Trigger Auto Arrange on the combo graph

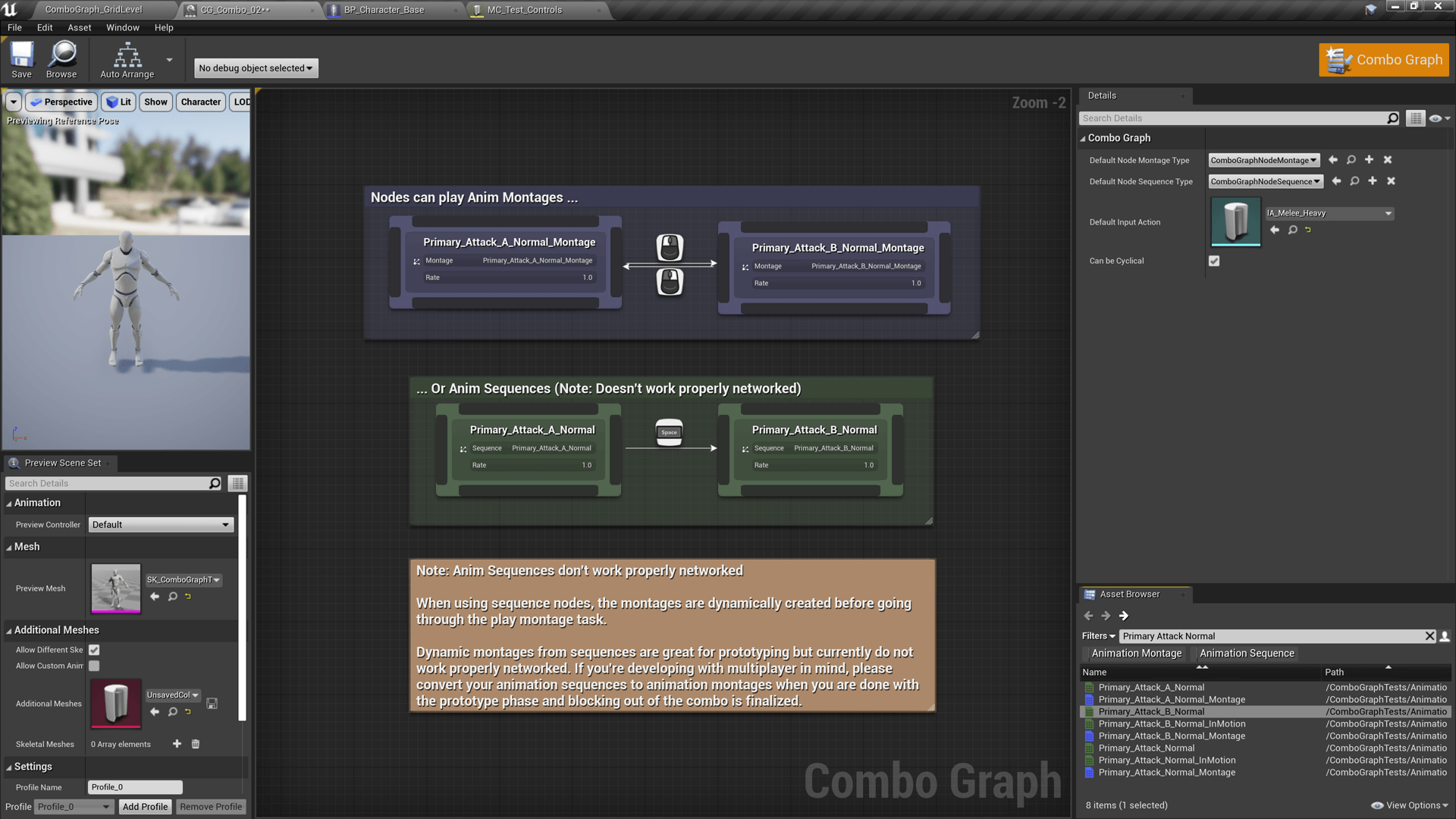(x=126, y=59)
